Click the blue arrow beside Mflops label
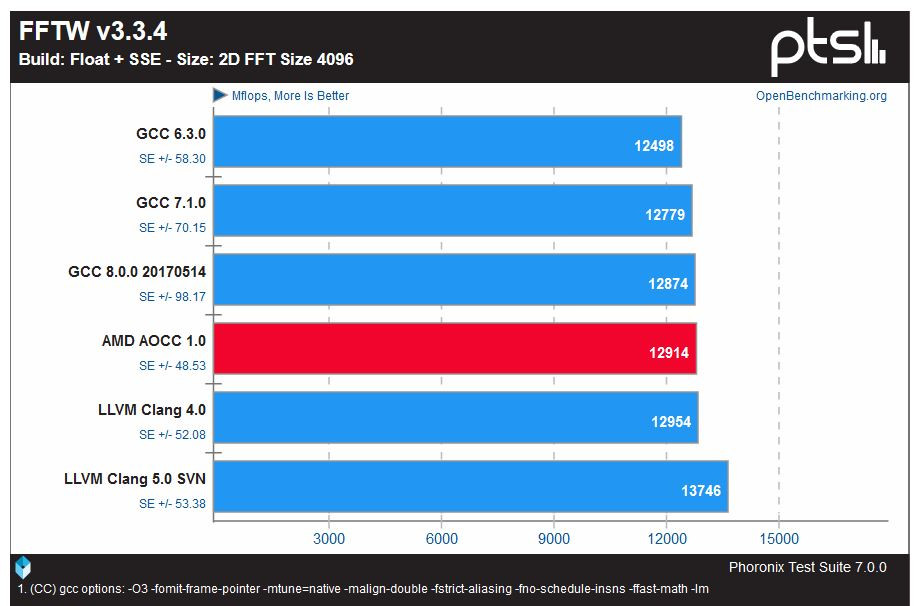The height and width of the screenshot is (606, 919). 220,95
